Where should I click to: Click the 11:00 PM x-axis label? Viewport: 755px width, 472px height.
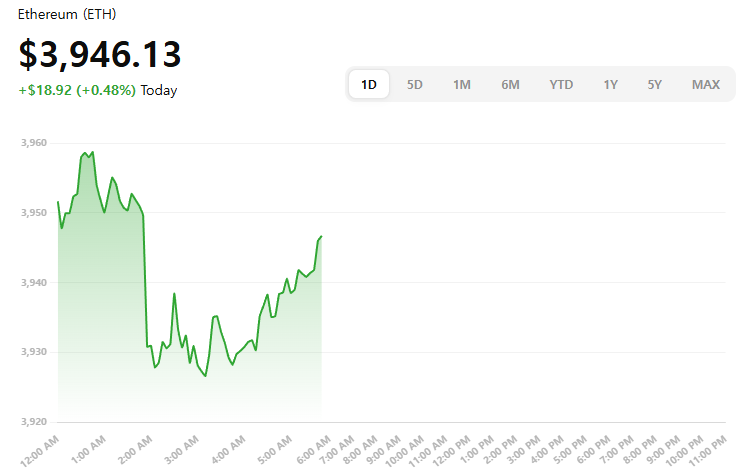[710, 450]
